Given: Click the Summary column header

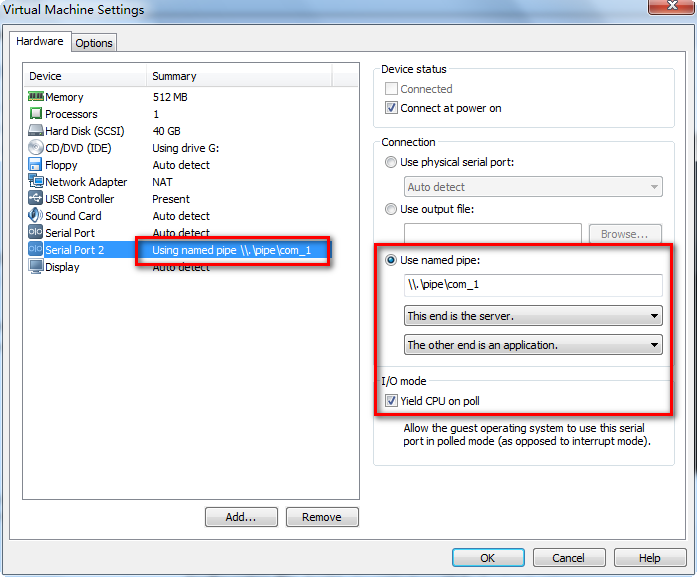Looking at the screenshot, I should click(239, 76).
